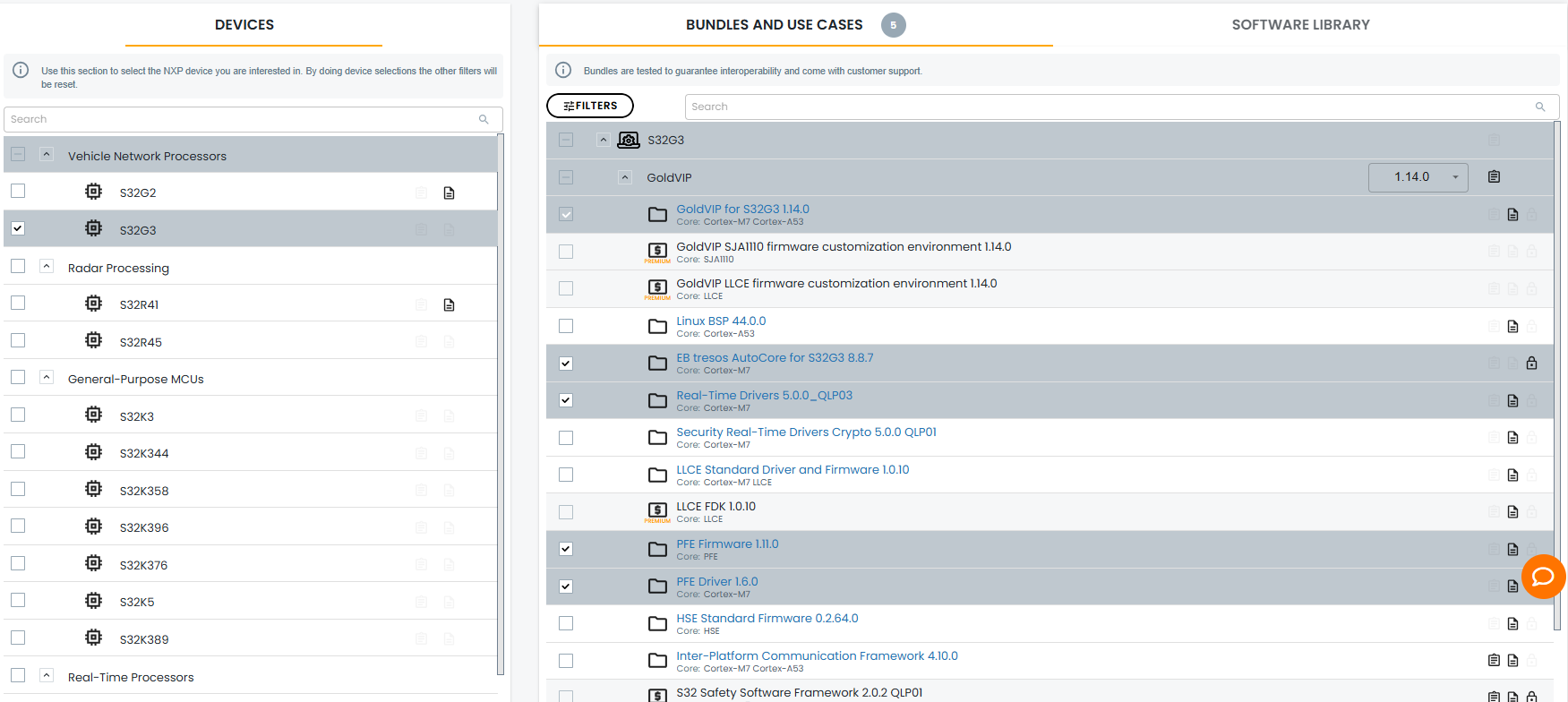Click document icon for GoldVIP for S32G3 1.14.0

click(x=1512, y=214)
